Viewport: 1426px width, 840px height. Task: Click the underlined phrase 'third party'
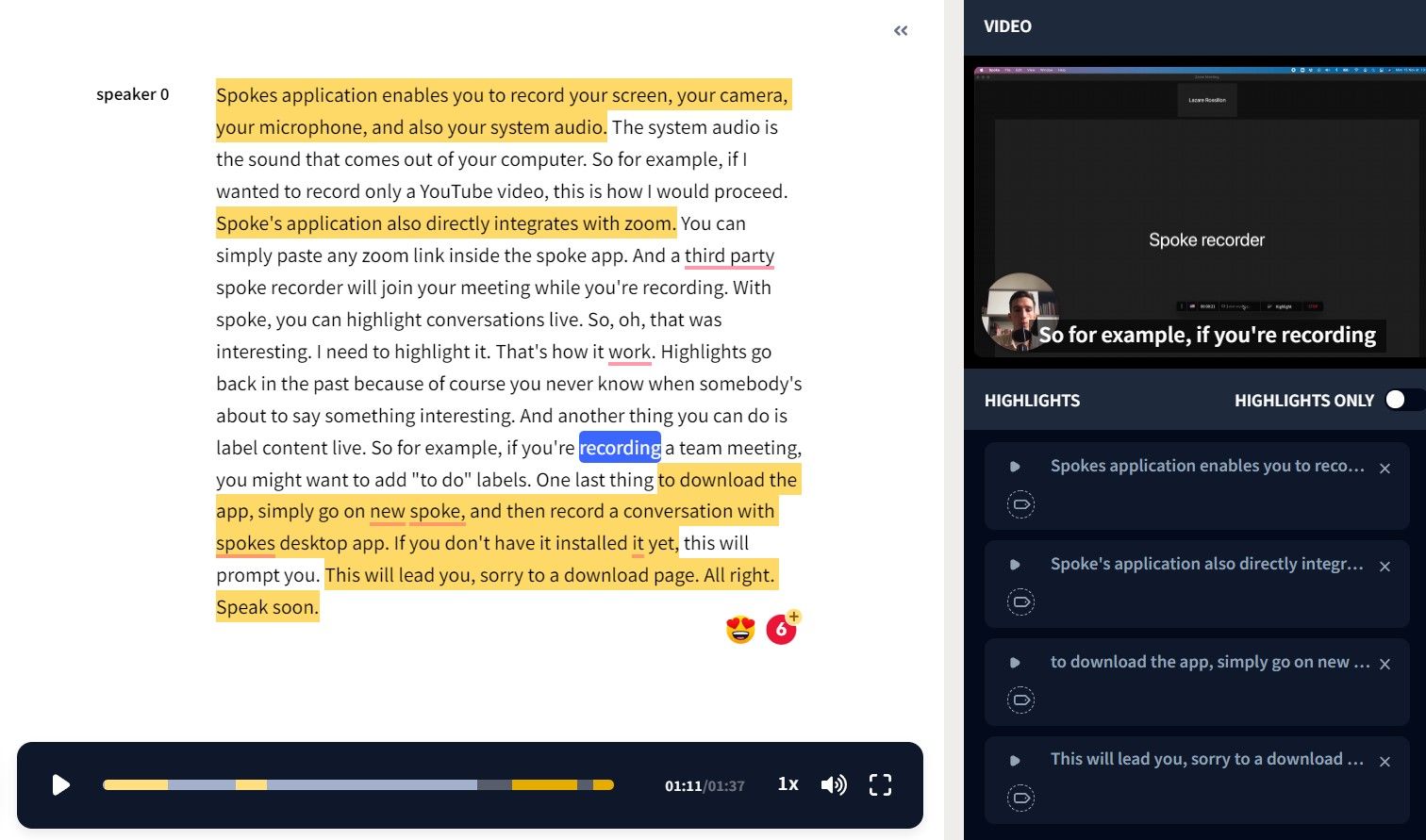click(729, 255)
